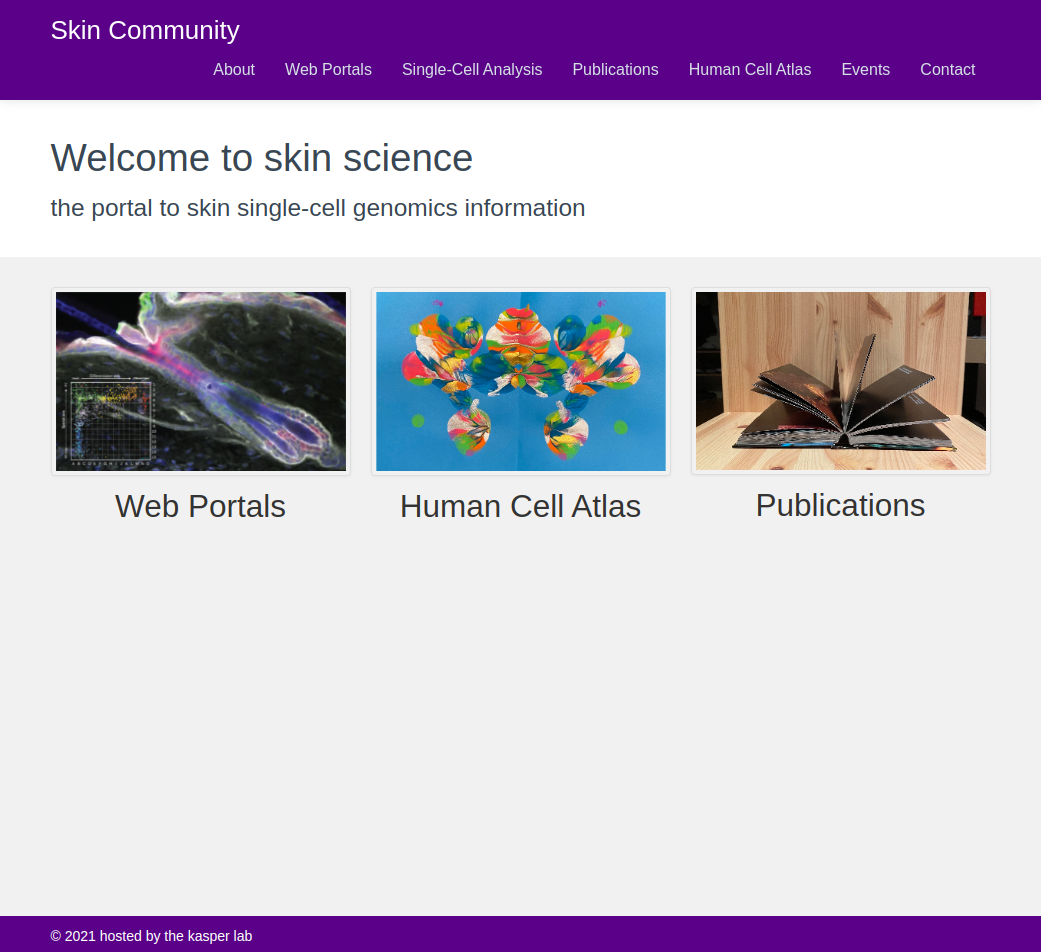Viewport: 1041px width, 952px height.
Task: Click the colorful symmetric painting thumbnail
Action: (520, 381)
